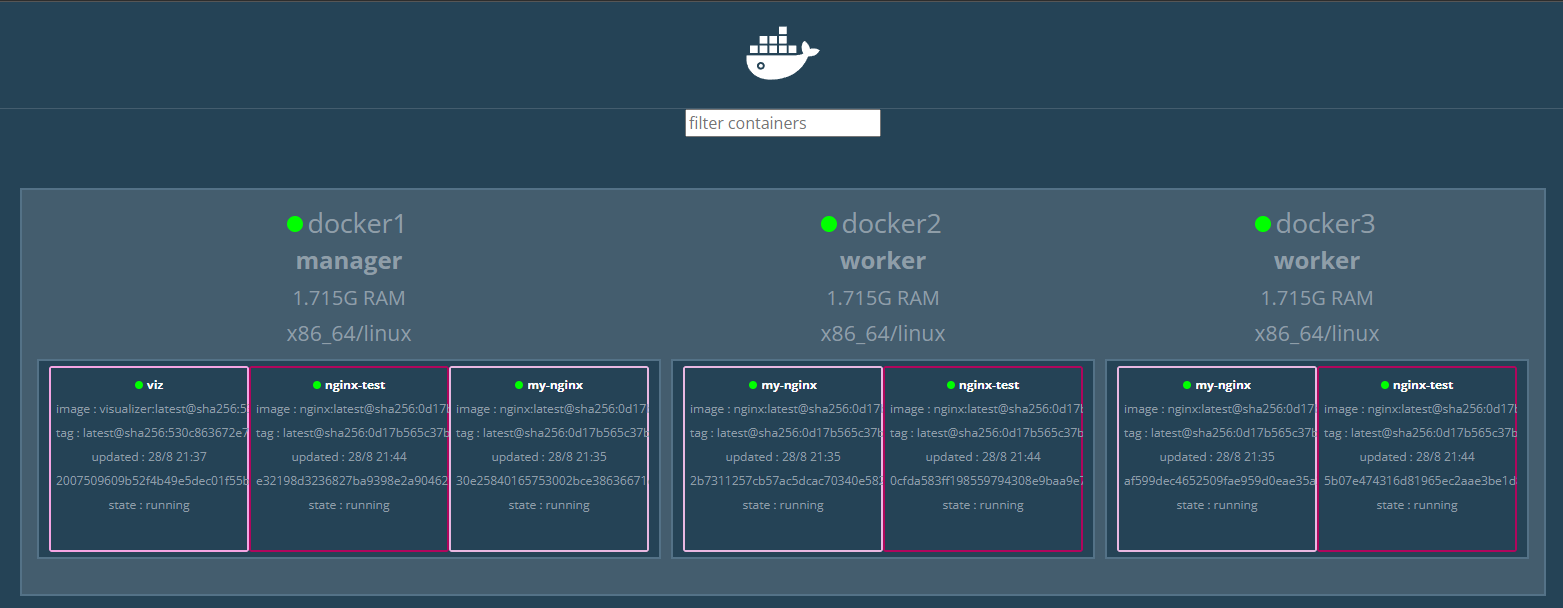
Task: Select the docker2 node name
Action: pyautogui.click(x=891, y=224)
